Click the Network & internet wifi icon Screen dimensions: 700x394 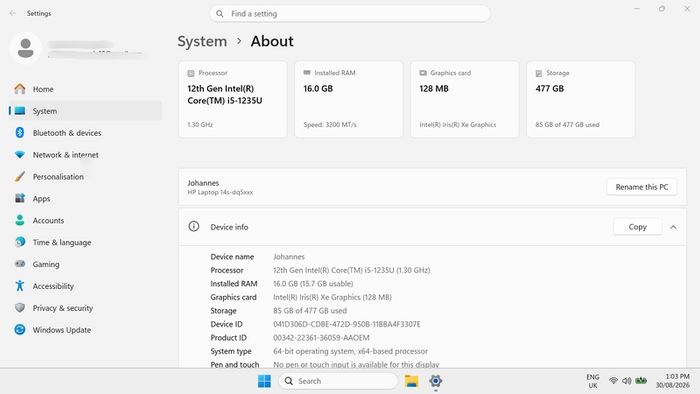tap(20, 154)
